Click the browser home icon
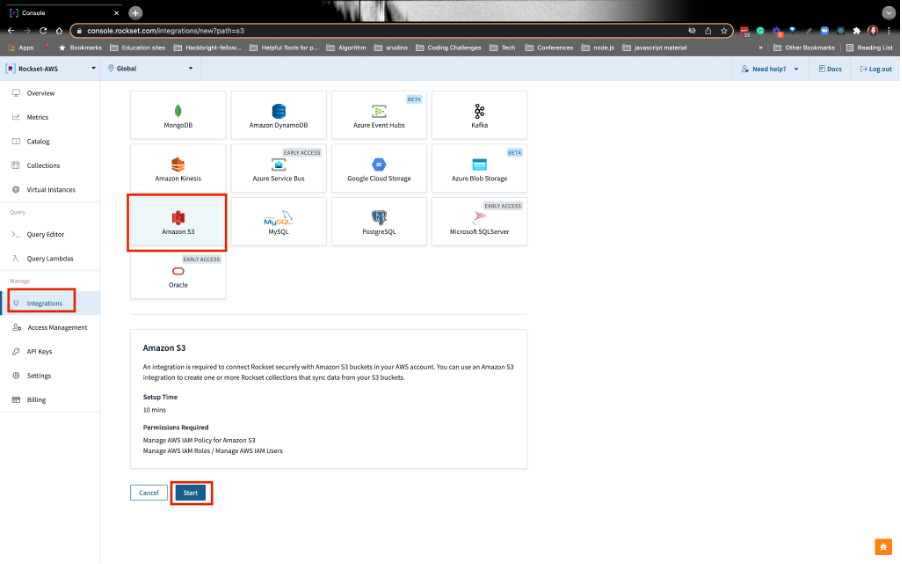Image resolution: width=902 pixels, height=564 pixels. (x=59, y=31)
